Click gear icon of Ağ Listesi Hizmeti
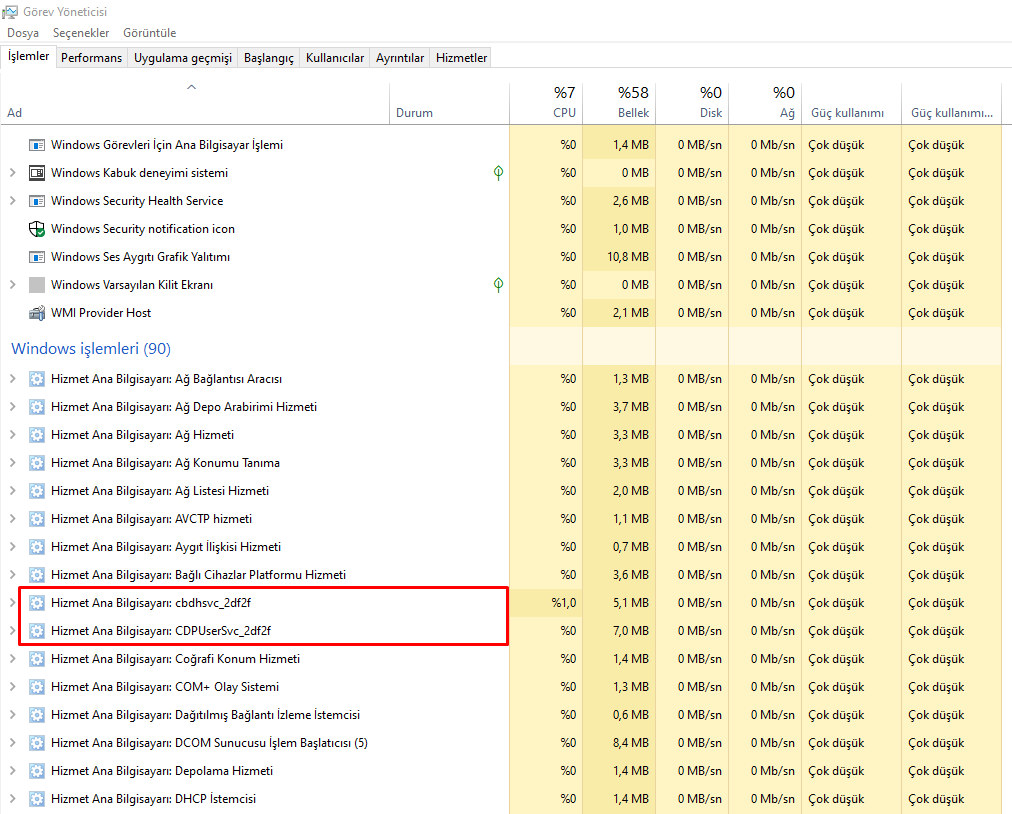 coord(37,491)
